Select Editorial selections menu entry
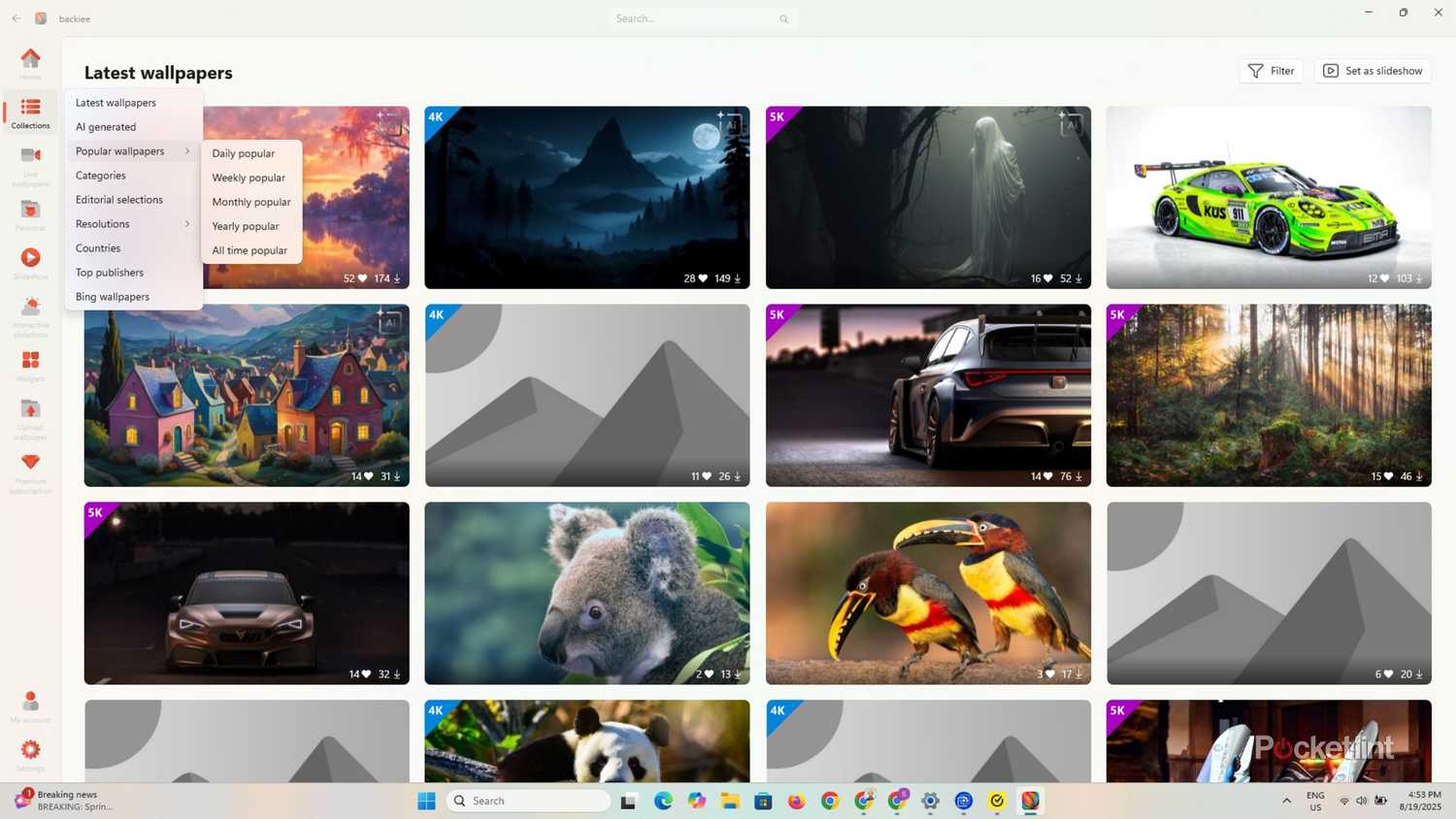 (119, 200)
